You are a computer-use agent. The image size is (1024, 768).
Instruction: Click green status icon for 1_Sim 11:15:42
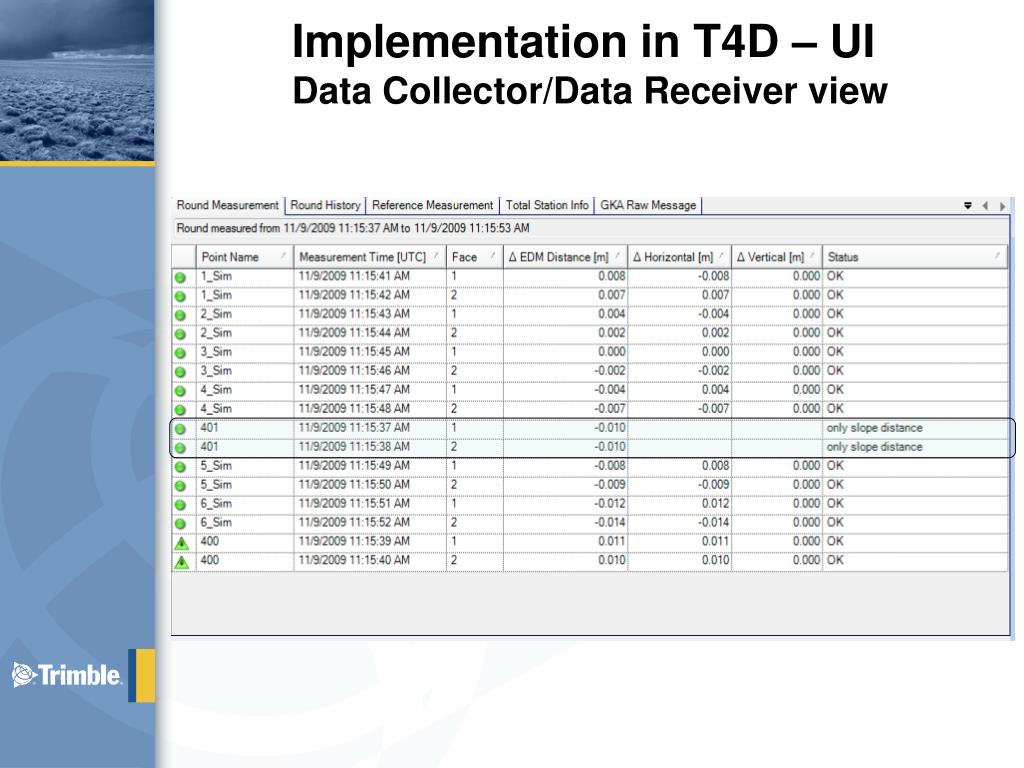[x=181, y=296]
